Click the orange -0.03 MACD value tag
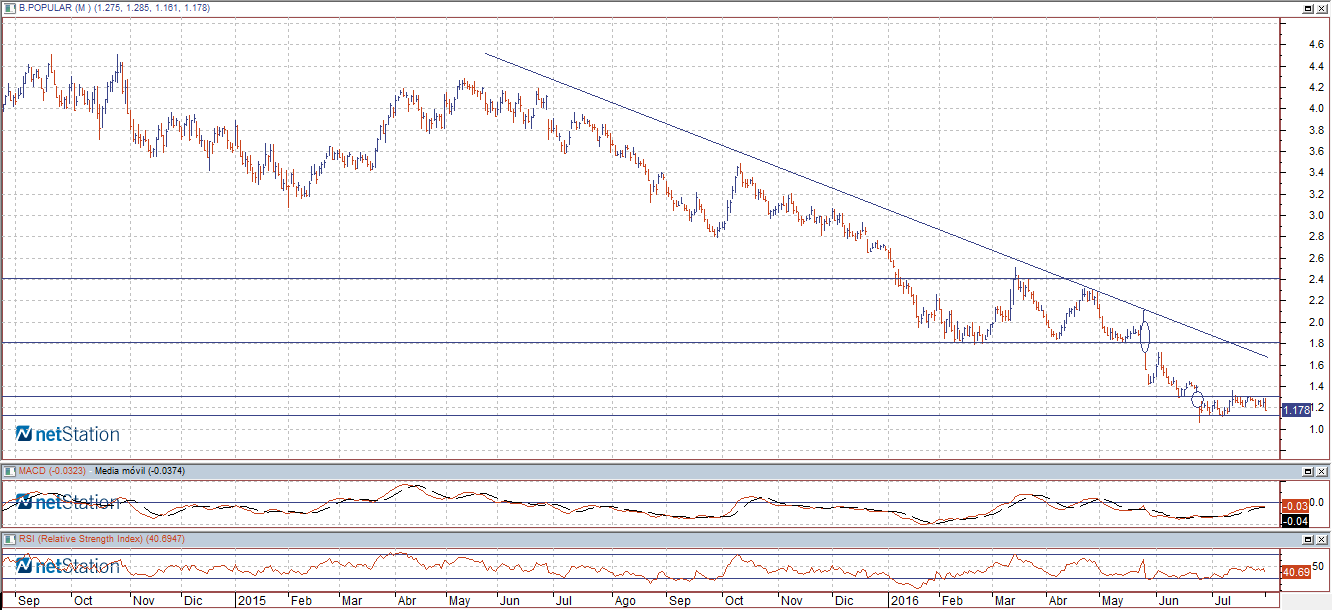 click(1295, 506)
